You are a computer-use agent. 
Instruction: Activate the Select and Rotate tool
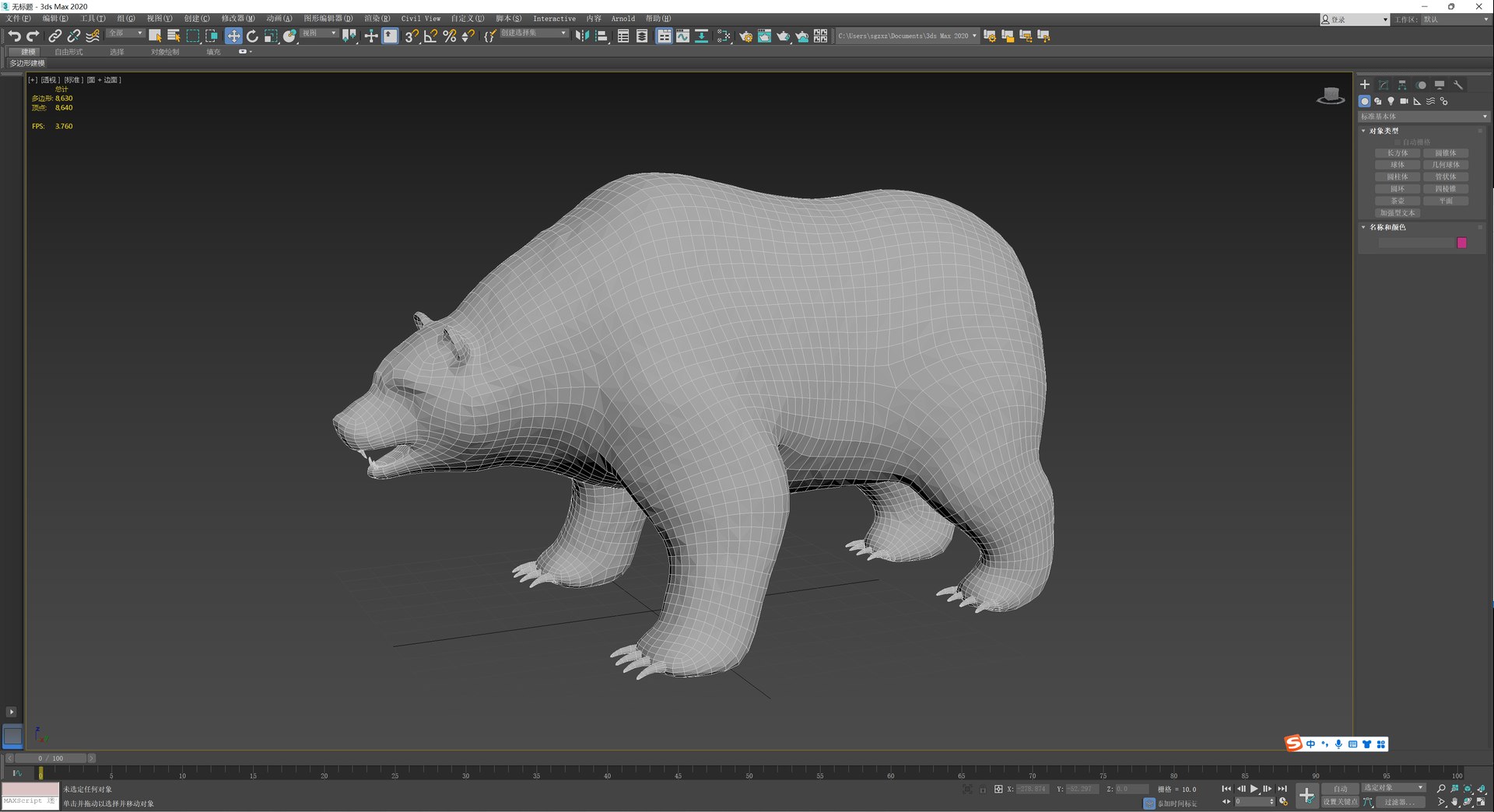[x=252, y=36]
